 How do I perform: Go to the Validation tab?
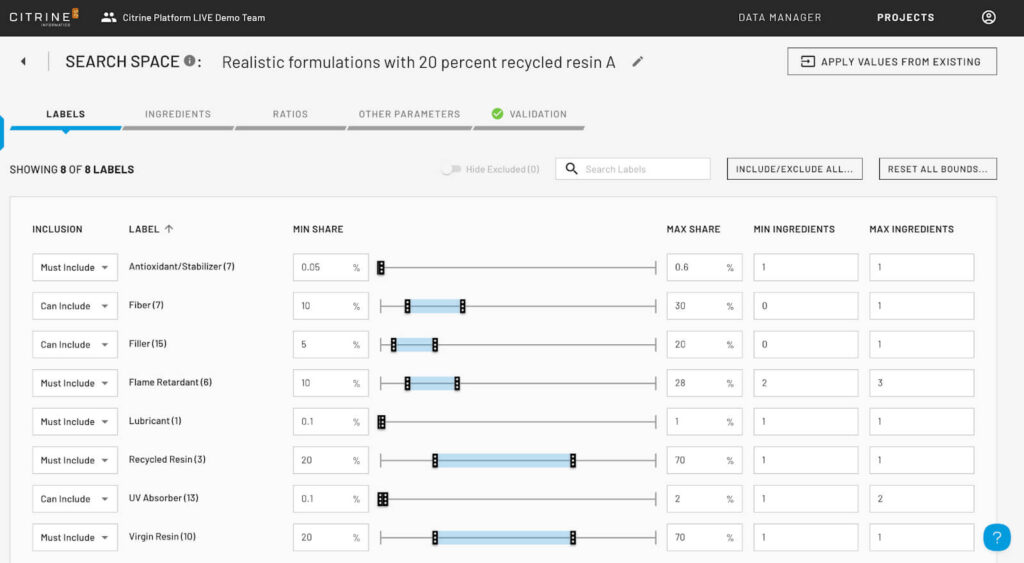[x=529, y=114]
